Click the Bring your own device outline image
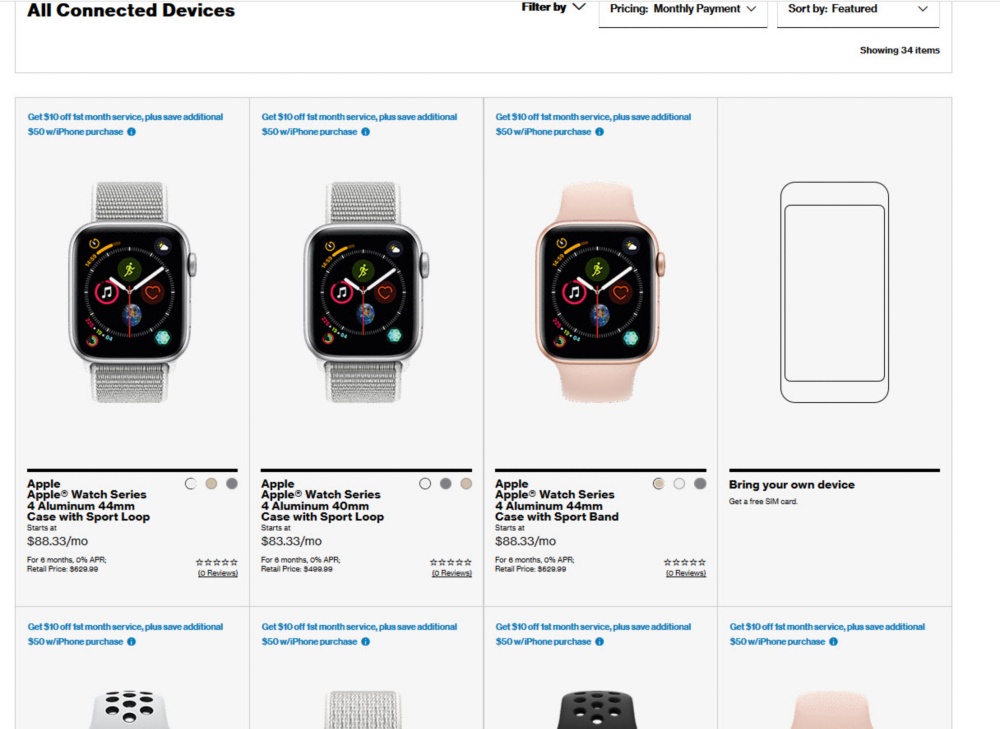The height and width of the screenshot is (729, 1000). click(834, 292)
